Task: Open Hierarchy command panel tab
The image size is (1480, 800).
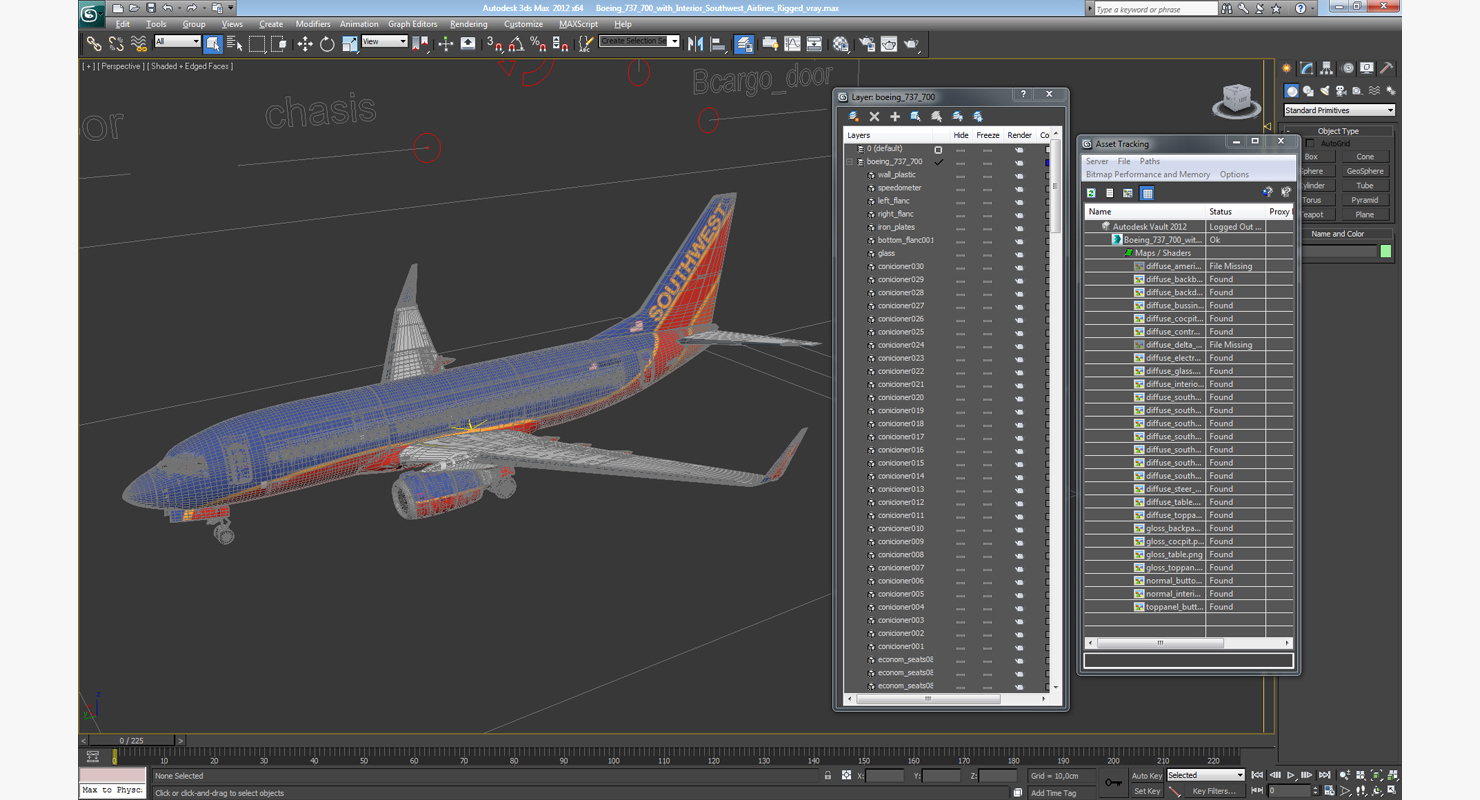Action: [1326, 69]
